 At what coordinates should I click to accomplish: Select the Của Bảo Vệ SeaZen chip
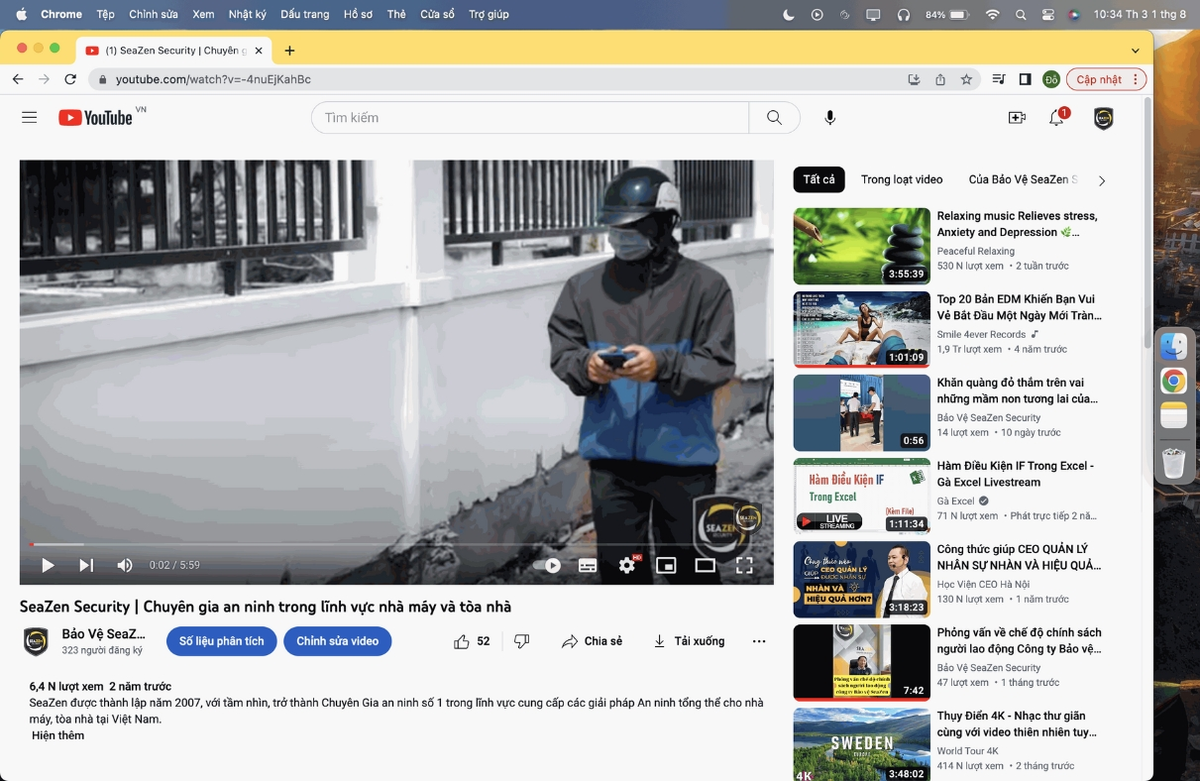point(1024,180)
